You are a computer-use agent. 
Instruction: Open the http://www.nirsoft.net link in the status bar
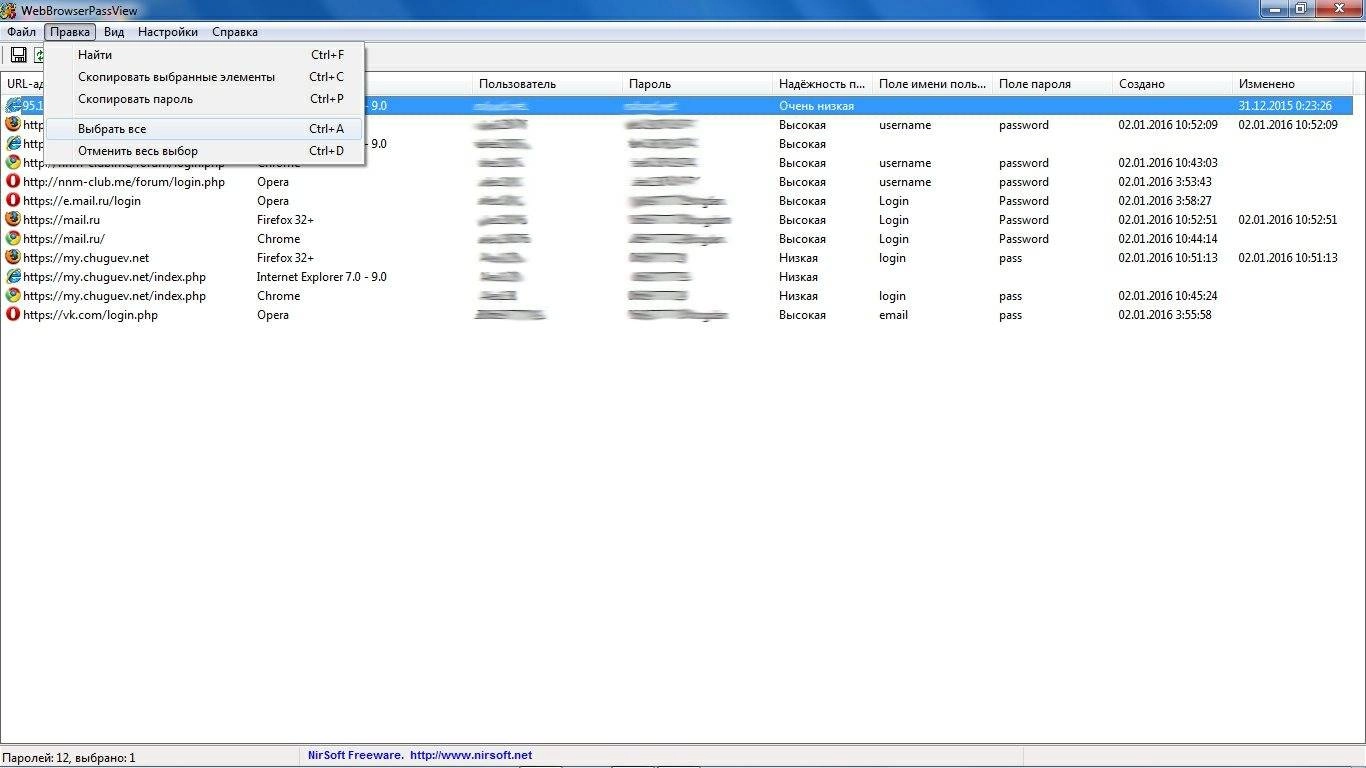pos(471,756)
